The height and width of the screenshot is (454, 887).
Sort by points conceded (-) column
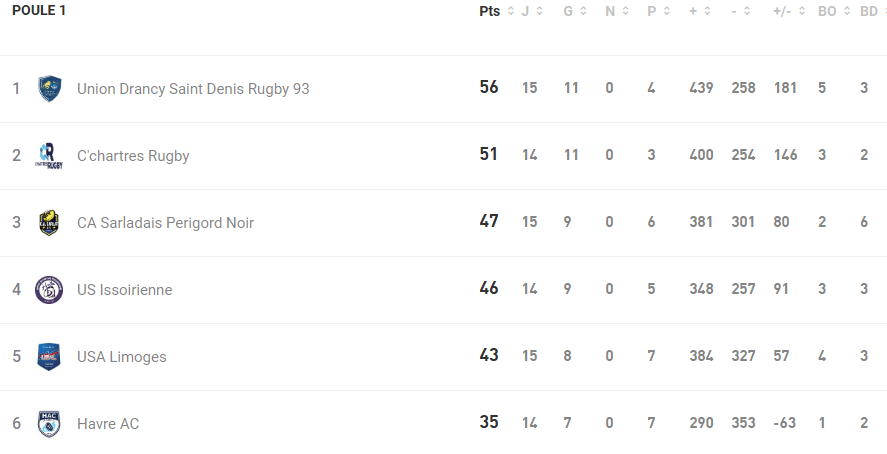(x=741, y=11)
